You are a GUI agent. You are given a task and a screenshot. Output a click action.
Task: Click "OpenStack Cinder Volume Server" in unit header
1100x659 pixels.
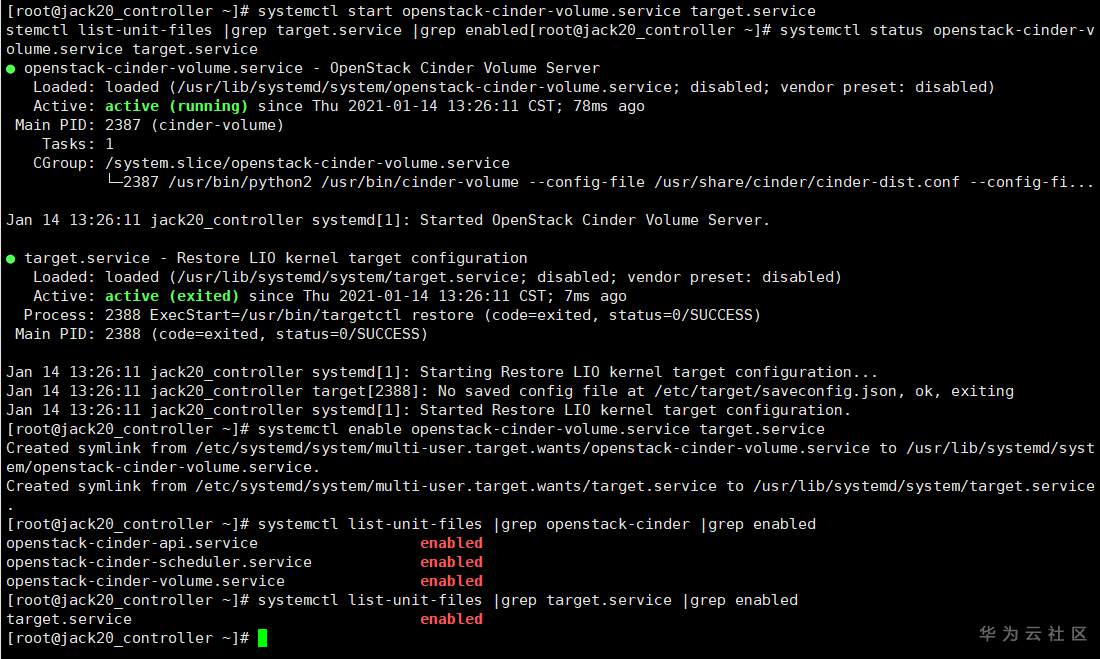pyautogui.click(x=464, y=68)
